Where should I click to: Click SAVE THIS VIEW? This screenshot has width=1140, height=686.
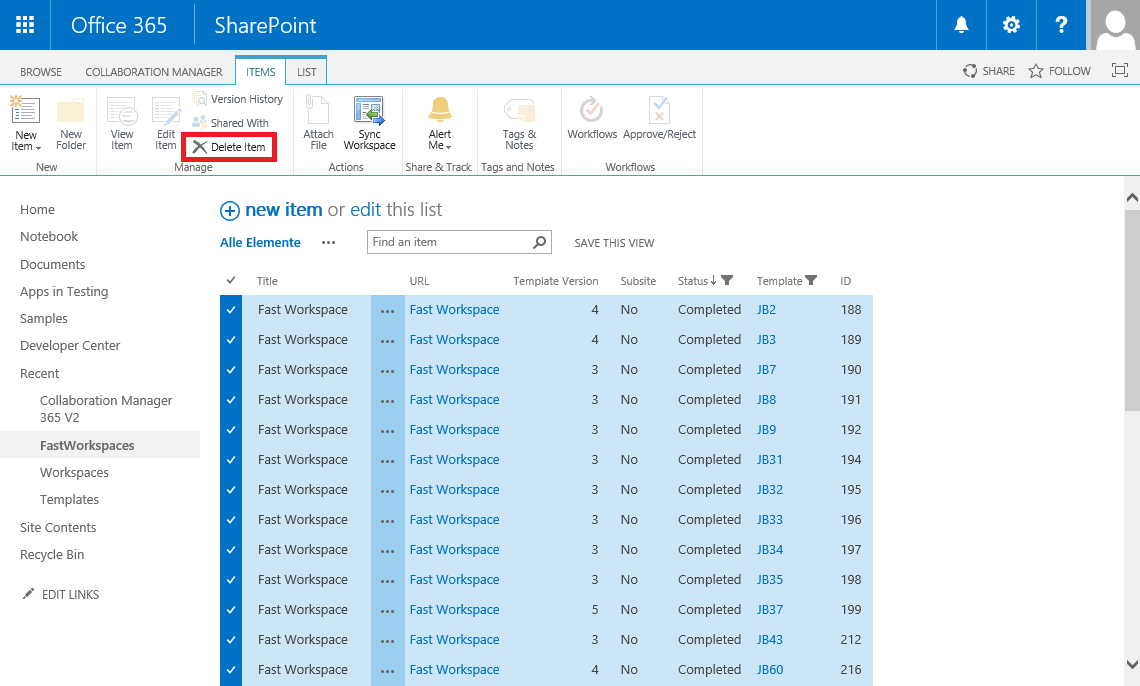tap(614, 243)
